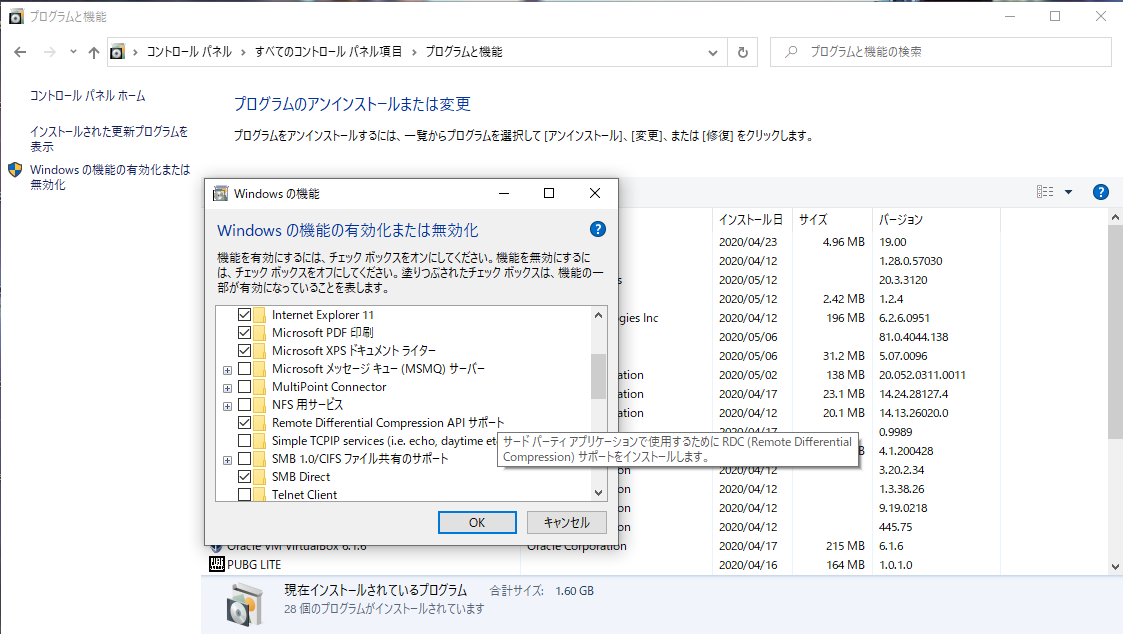Check Microsoft メッセージ キュー (MSMQ) サーバー
Screen dimensions: 1123x634
coord(244,369)
